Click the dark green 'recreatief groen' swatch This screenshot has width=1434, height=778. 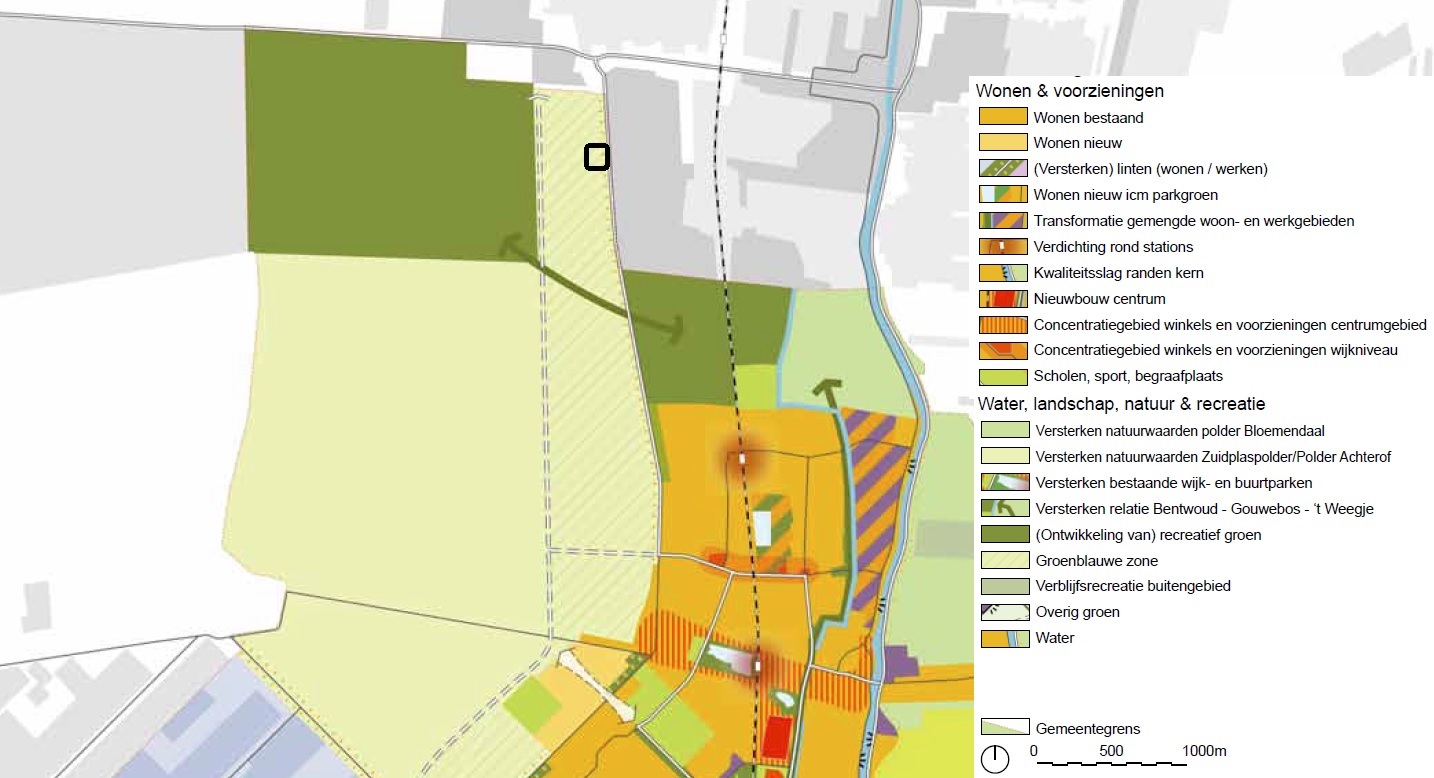(1003, 535)
